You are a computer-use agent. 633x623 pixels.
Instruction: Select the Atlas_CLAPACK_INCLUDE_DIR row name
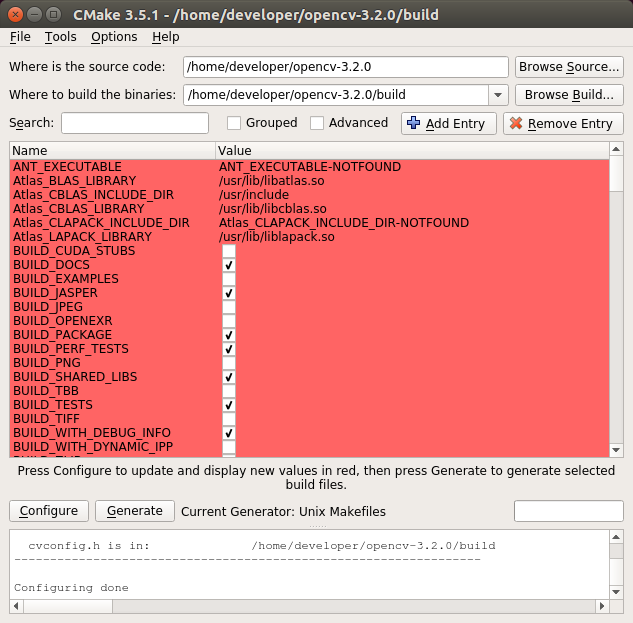101,223
